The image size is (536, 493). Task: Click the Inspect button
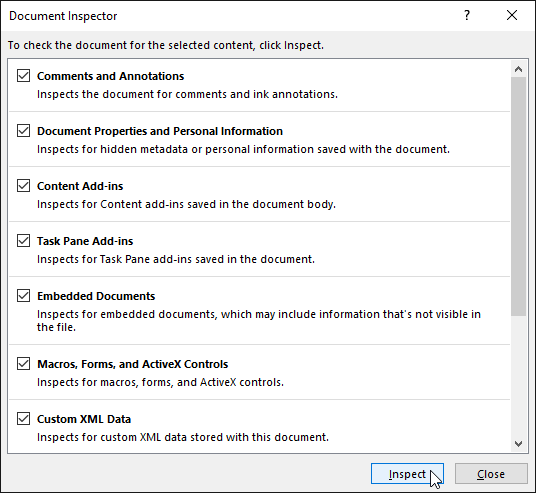[407, 474]
